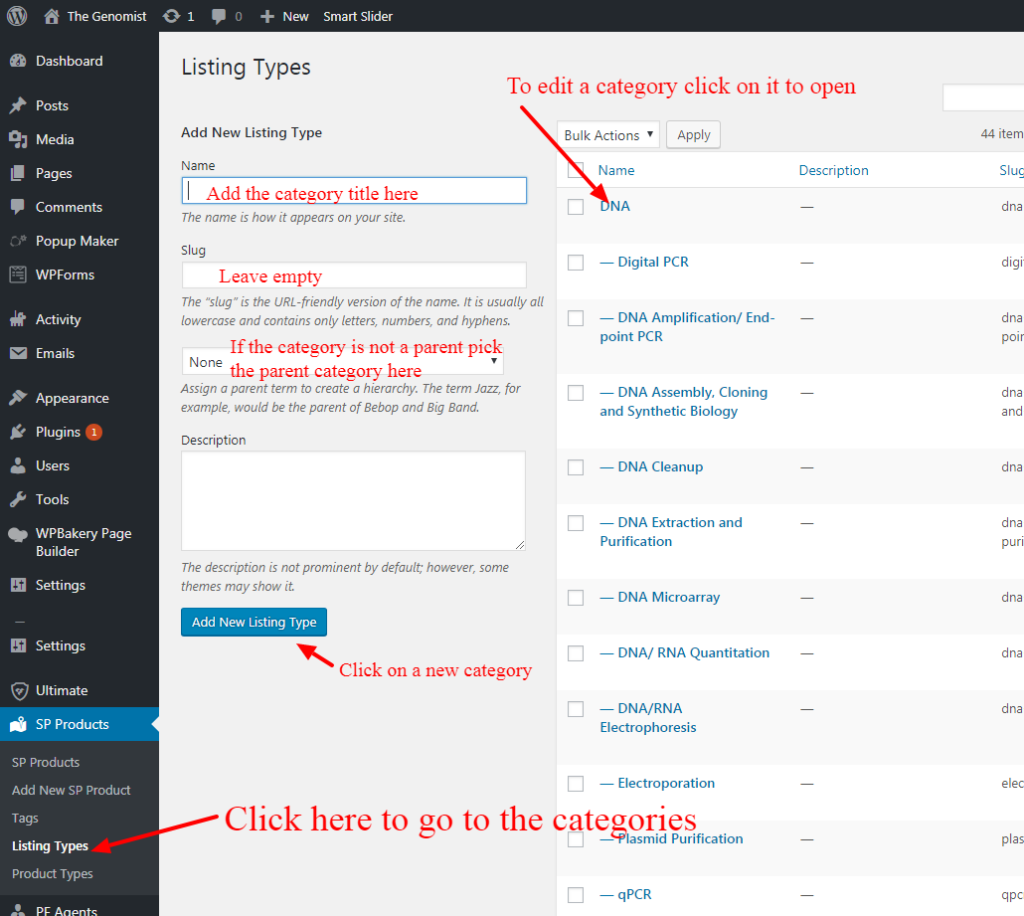
Task: Click the Plugins plug icon
Action: pos(18,432)
